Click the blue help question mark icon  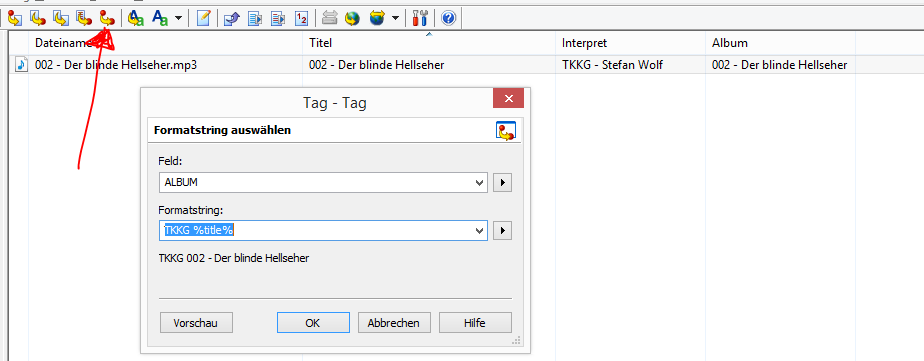(448, 18)
